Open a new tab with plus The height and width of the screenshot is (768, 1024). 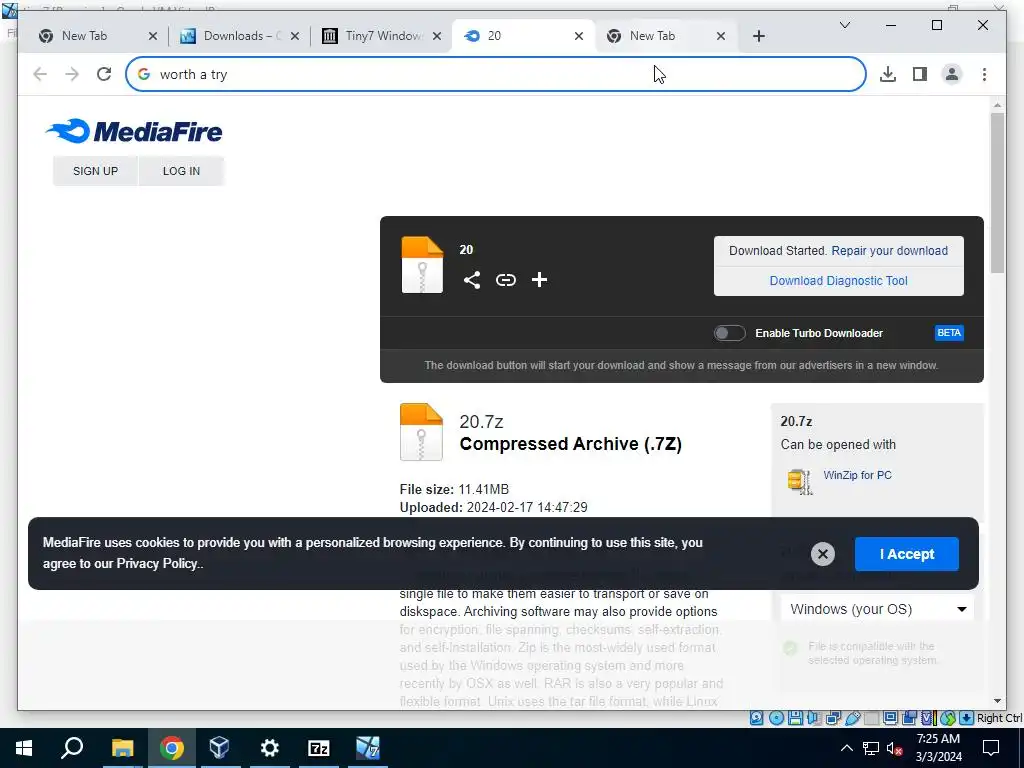click(x=758, y=36)
